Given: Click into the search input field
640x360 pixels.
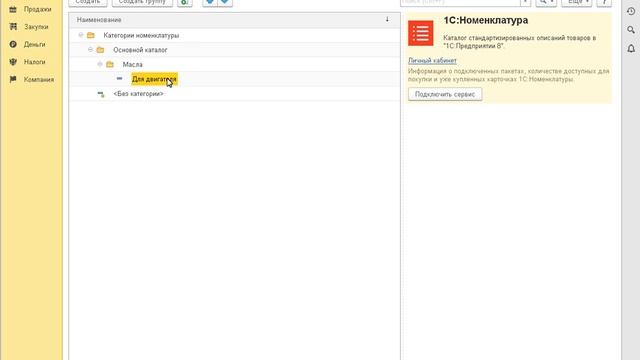Looking at the screenshot, I should click(x=460, y=2).
